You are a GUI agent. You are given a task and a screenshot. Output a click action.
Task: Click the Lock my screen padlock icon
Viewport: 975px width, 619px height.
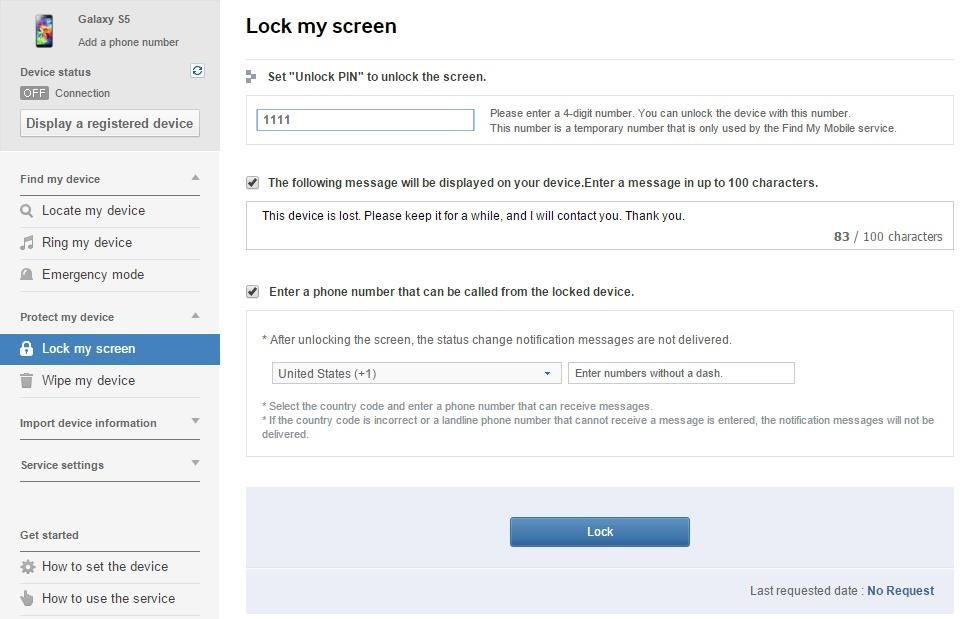point(26,348)
